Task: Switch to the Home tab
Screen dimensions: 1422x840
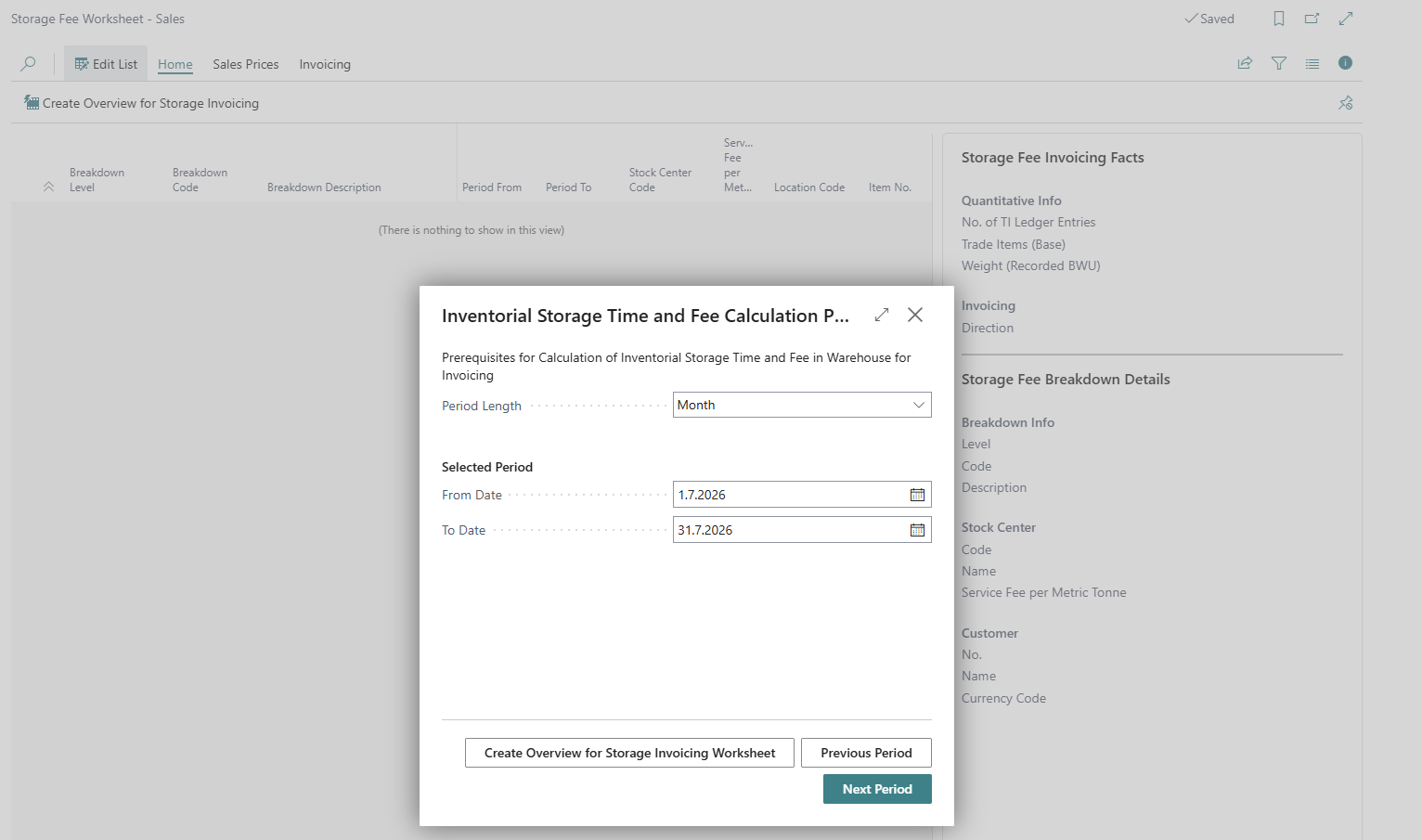Action: coord(175,64)
